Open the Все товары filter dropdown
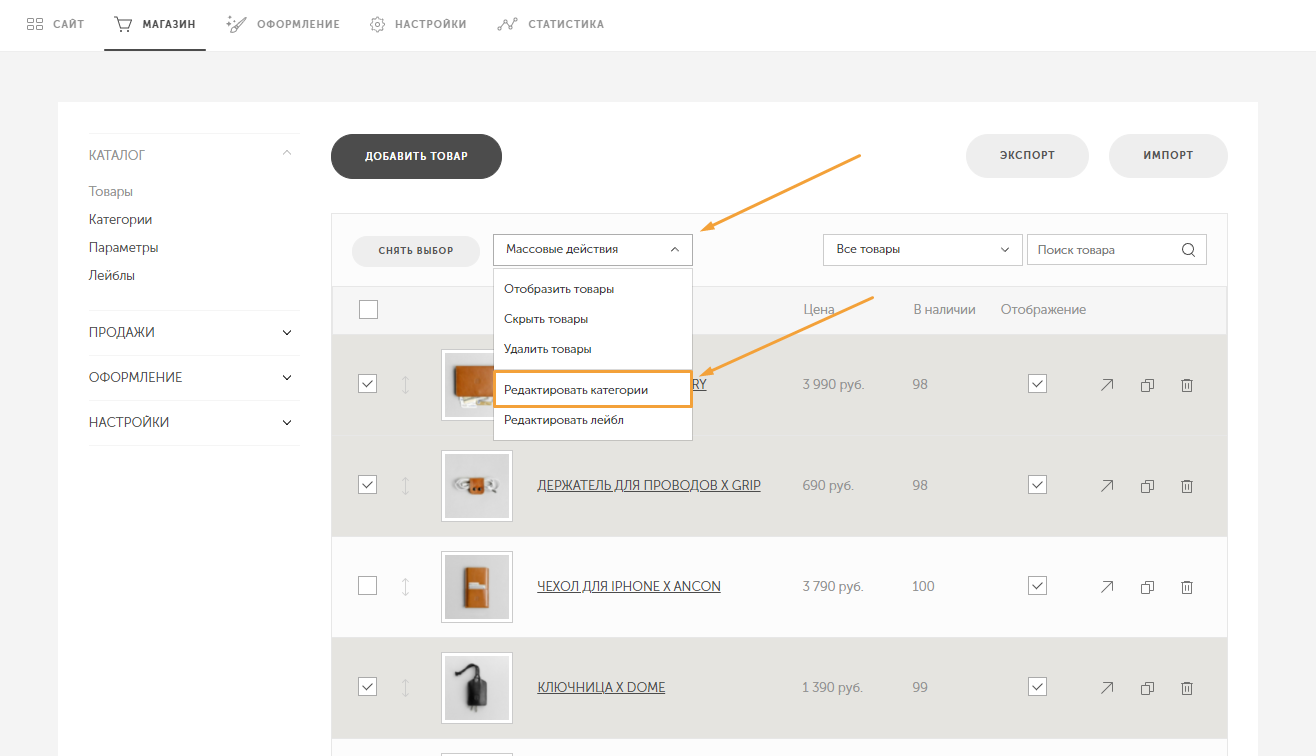Image resolution: width=1316 pixels, height=756 pixels. (922, 250)
